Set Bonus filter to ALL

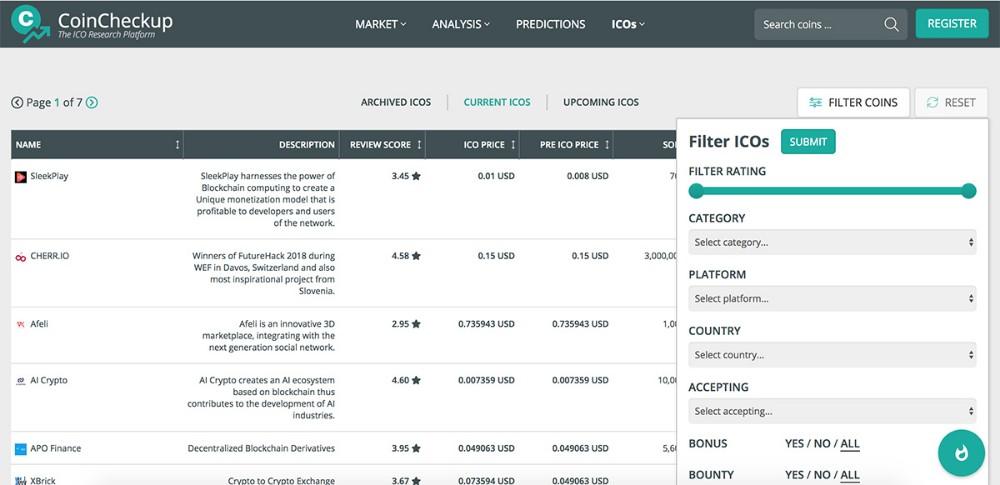(849, 444)
